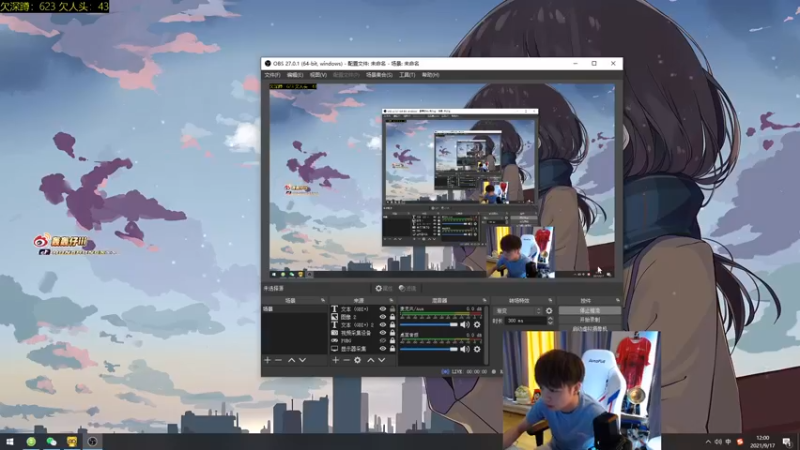Click the transition duration 300 ms field
The height and width of the screenshot is (450, 800).
[x=525, y=321]
